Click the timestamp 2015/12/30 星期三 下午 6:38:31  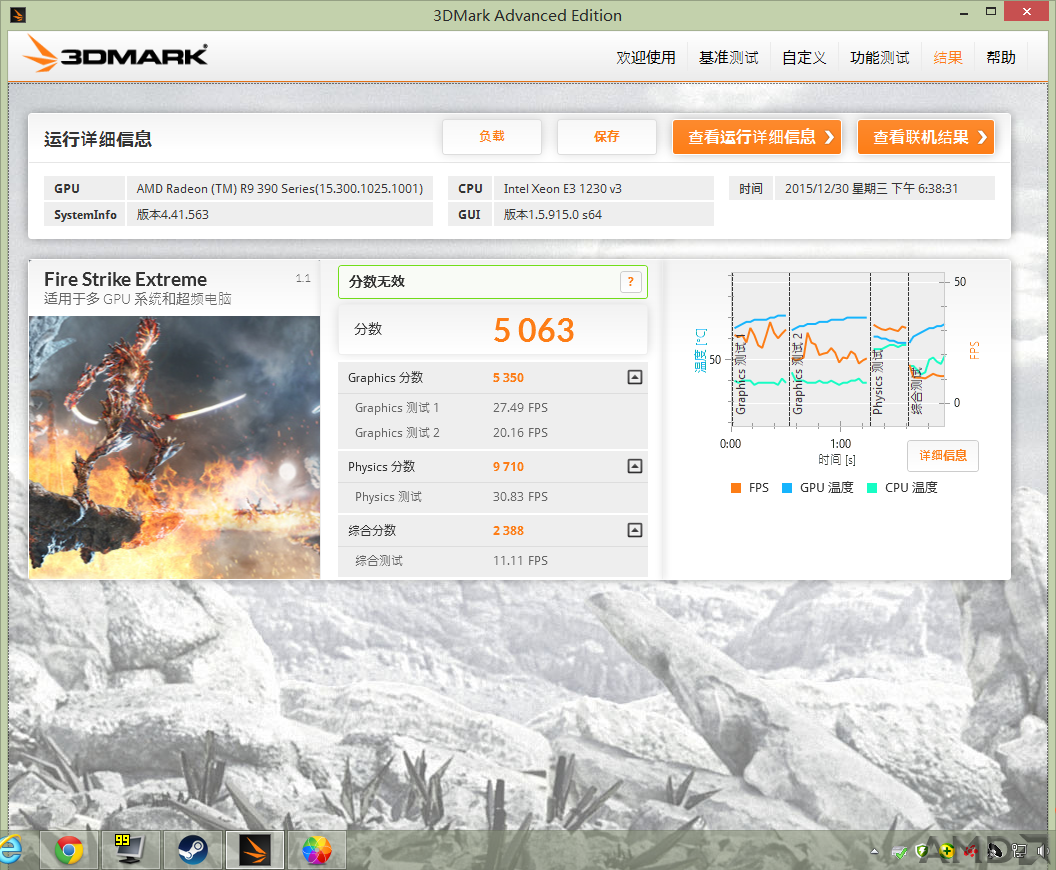tap(871, 189)
